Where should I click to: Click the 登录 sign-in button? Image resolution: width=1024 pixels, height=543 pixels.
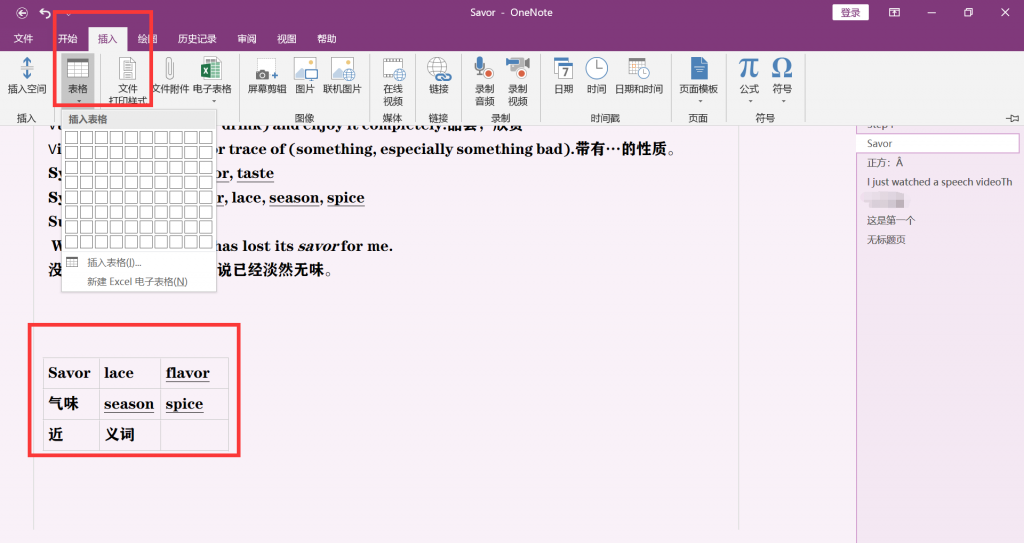[850, 12]
